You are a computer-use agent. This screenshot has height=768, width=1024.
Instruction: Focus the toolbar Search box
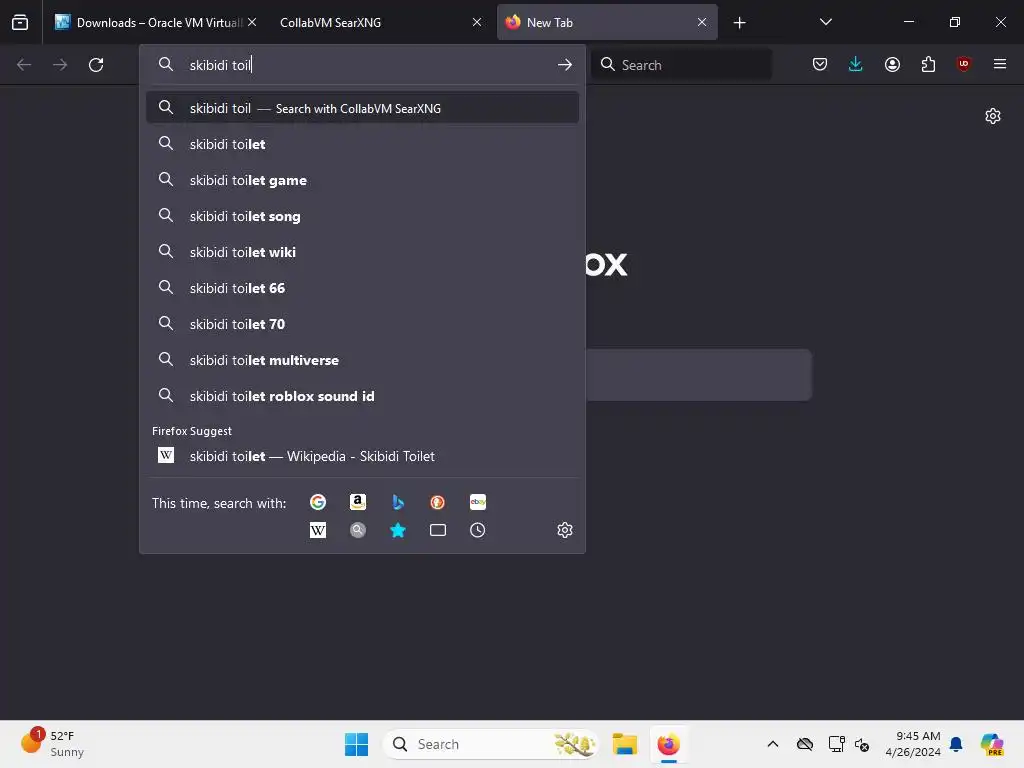tap(681, 65)
